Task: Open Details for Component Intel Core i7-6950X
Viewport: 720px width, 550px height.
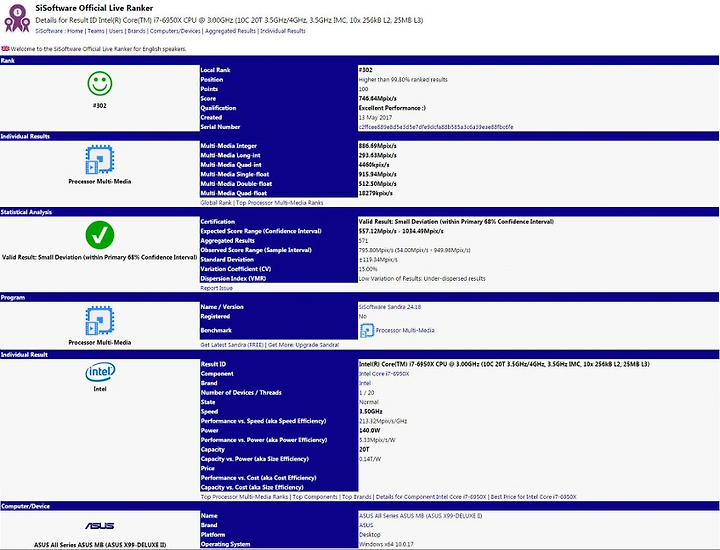Action: [431, 497]
